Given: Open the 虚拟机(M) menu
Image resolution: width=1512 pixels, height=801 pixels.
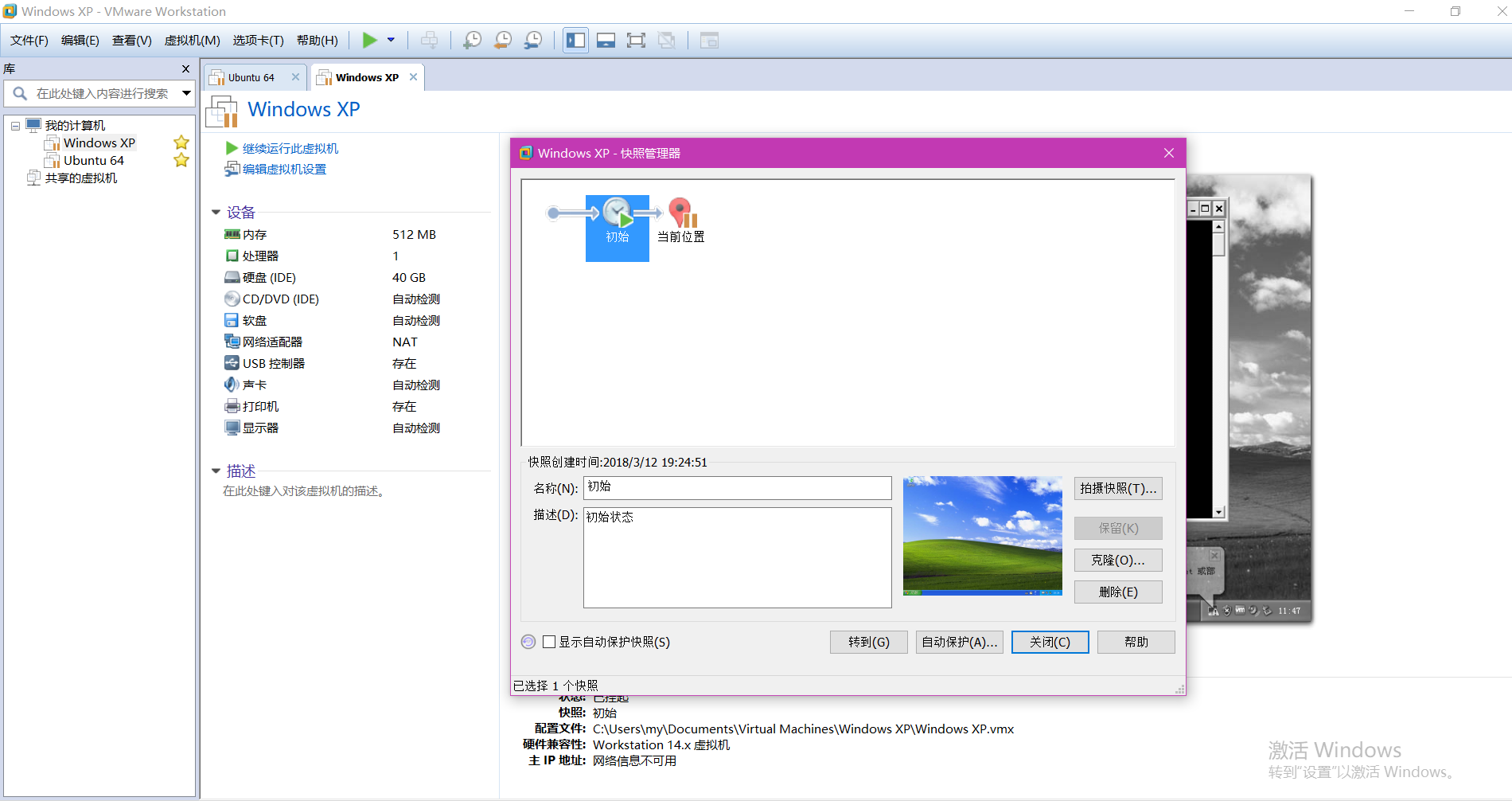Looking at the screenshot, I should [192, 41].
